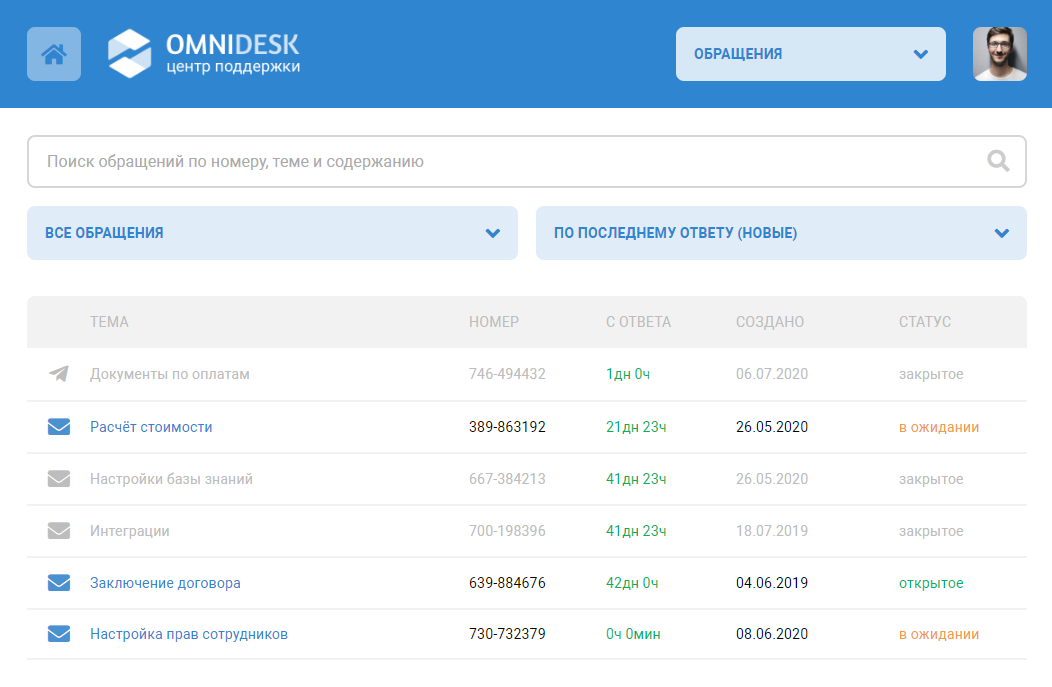Click the НОМЕР column header
This screenshot has width=1052, height=687.
click(x=494, y=322)
